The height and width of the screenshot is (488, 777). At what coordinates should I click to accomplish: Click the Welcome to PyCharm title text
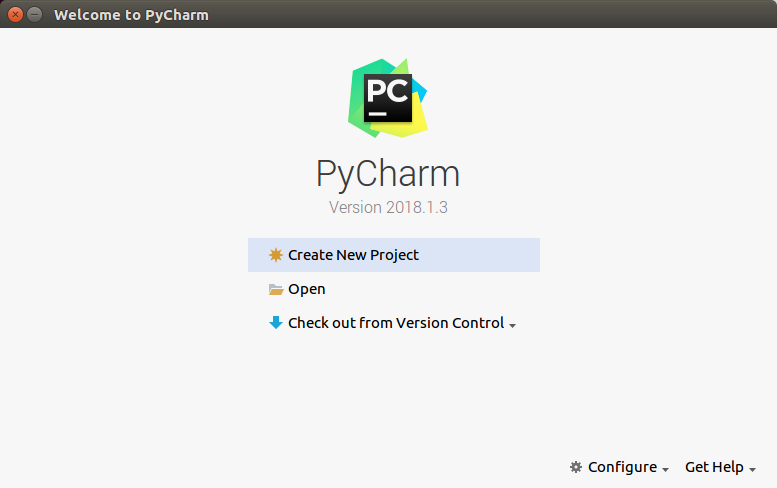[x=131, y=15]
